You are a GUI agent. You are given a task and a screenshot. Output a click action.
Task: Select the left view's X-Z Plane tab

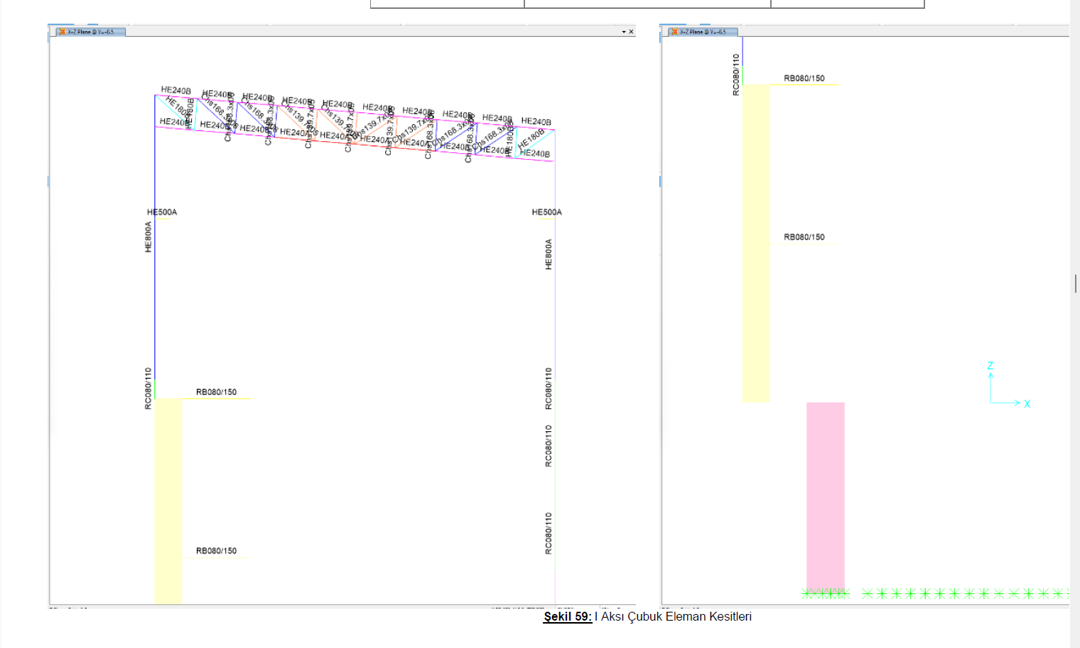(x=90, y=32)
